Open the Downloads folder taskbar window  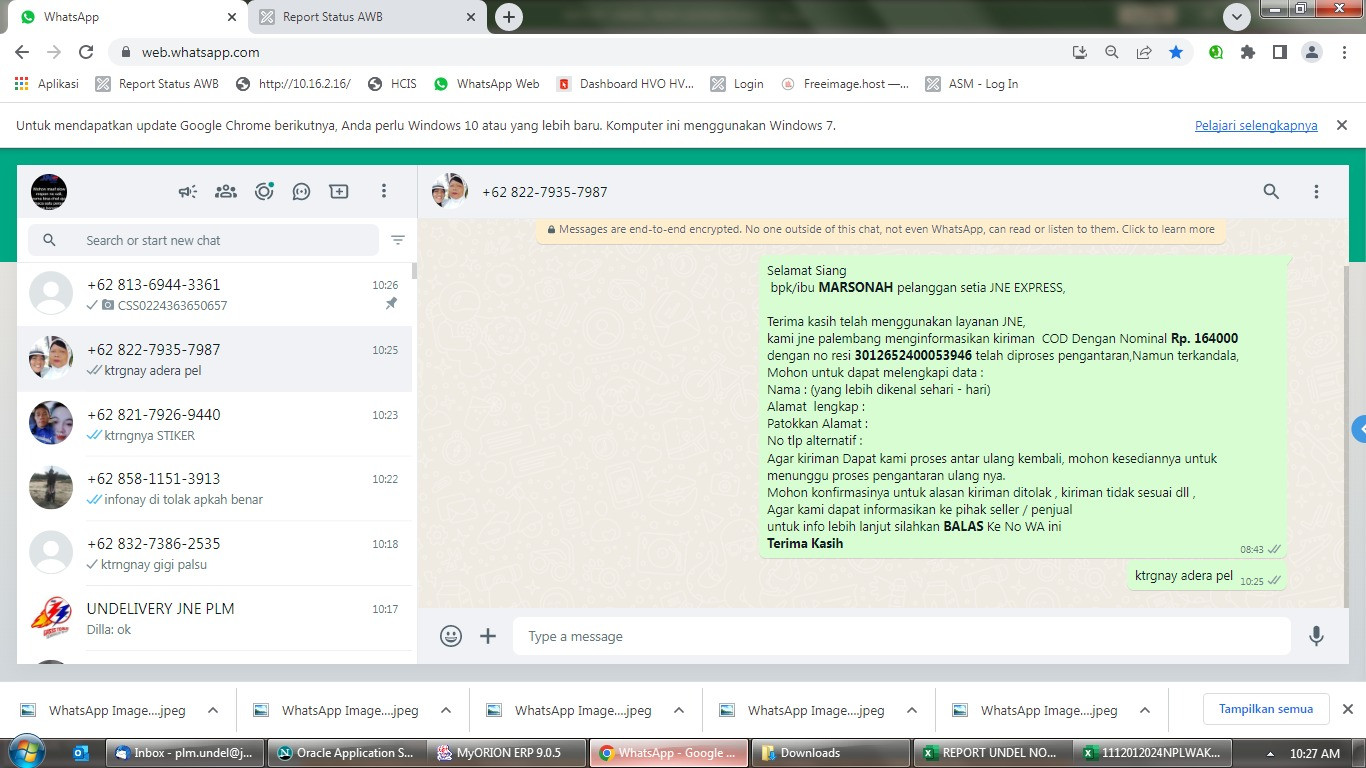coord(829,753)
